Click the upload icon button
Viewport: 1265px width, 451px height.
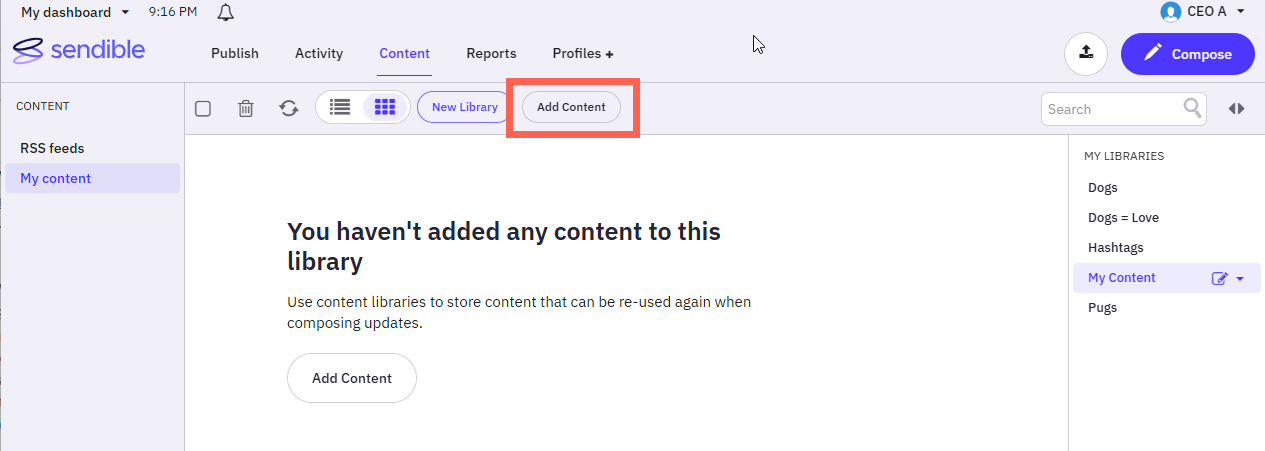tap(1086, 54)
